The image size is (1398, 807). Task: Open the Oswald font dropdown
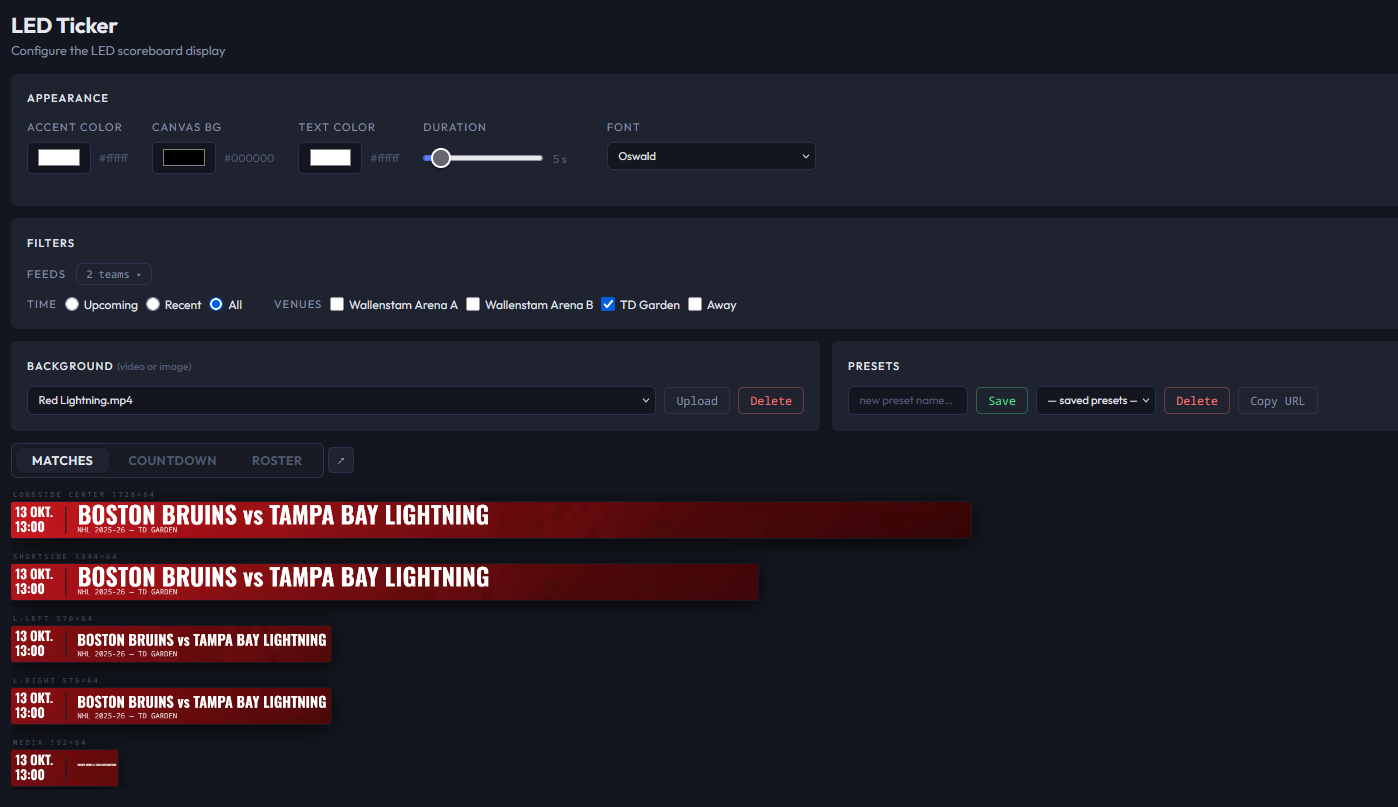click(x=711, y=156)
